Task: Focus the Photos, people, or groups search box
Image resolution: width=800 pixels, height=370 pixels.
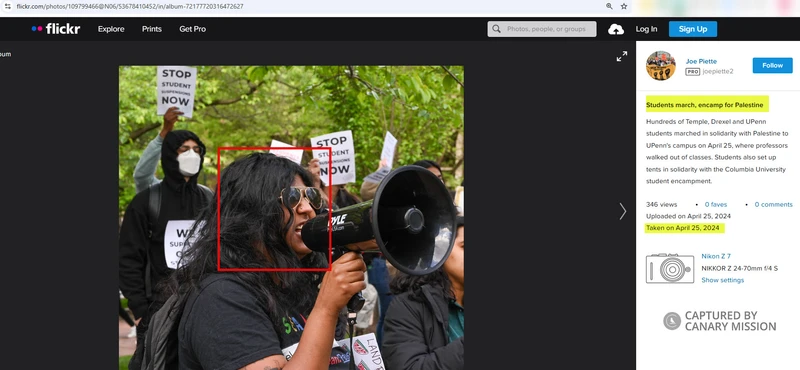Action: (x=542, y=29)
